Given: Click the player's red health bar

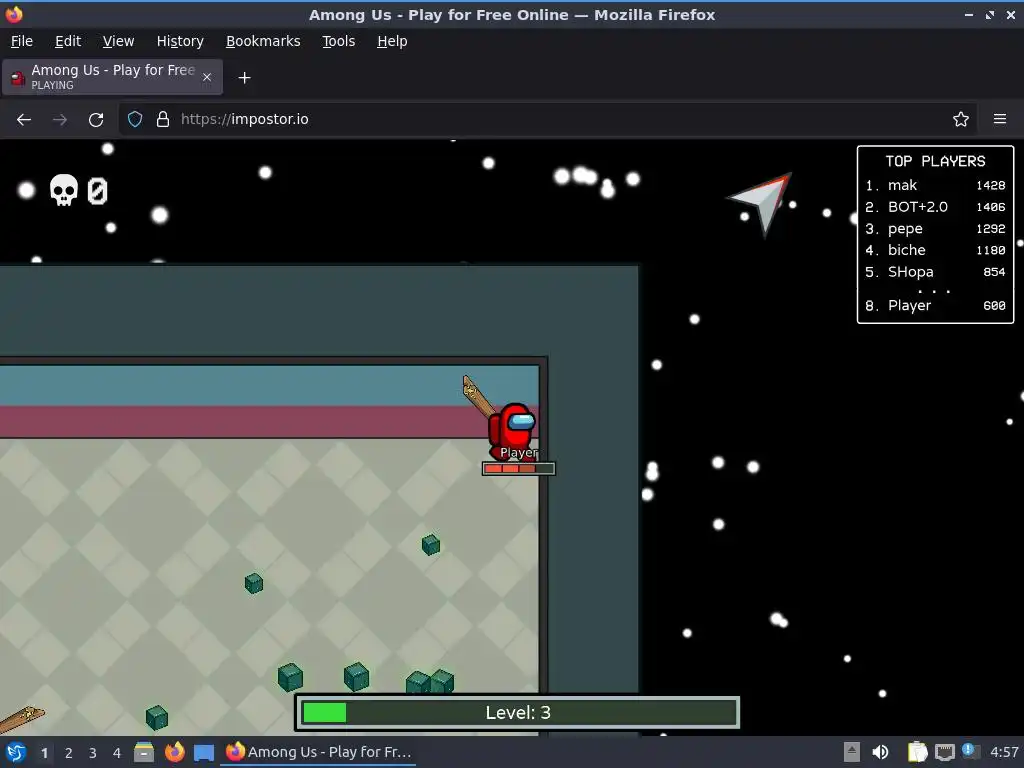Looking at the screenshot, I should [519, 468].
